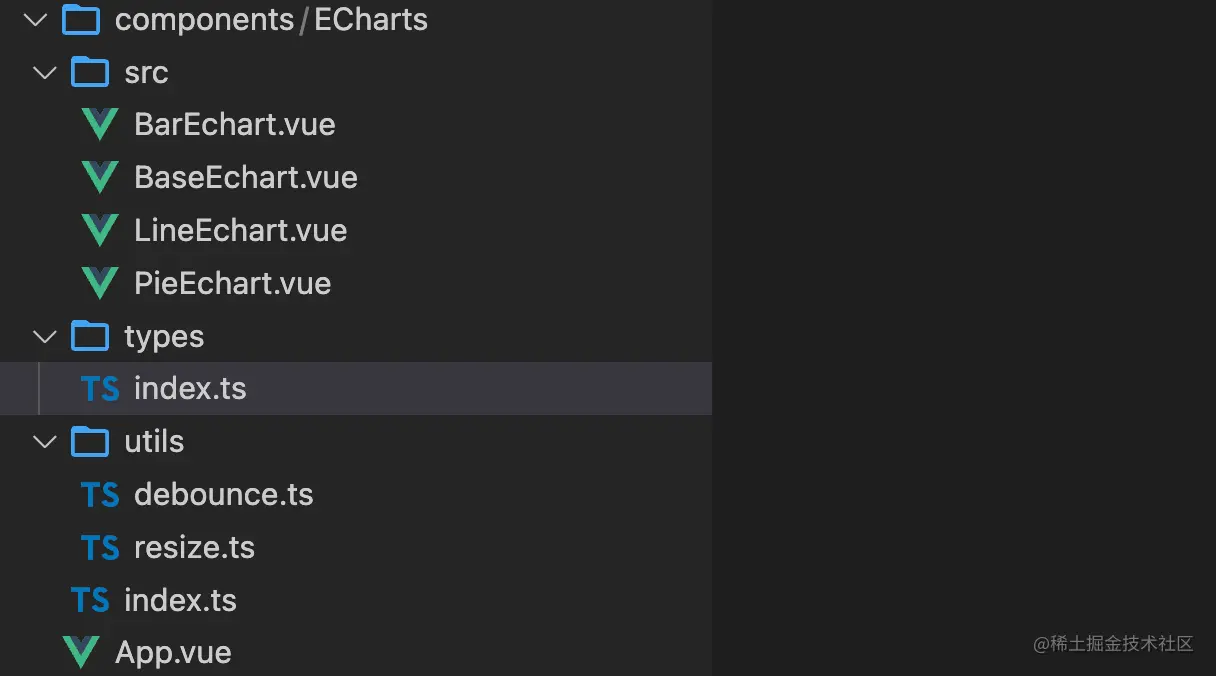
Task: Click the folder icon beside types
Action: (x=90, y=336)
